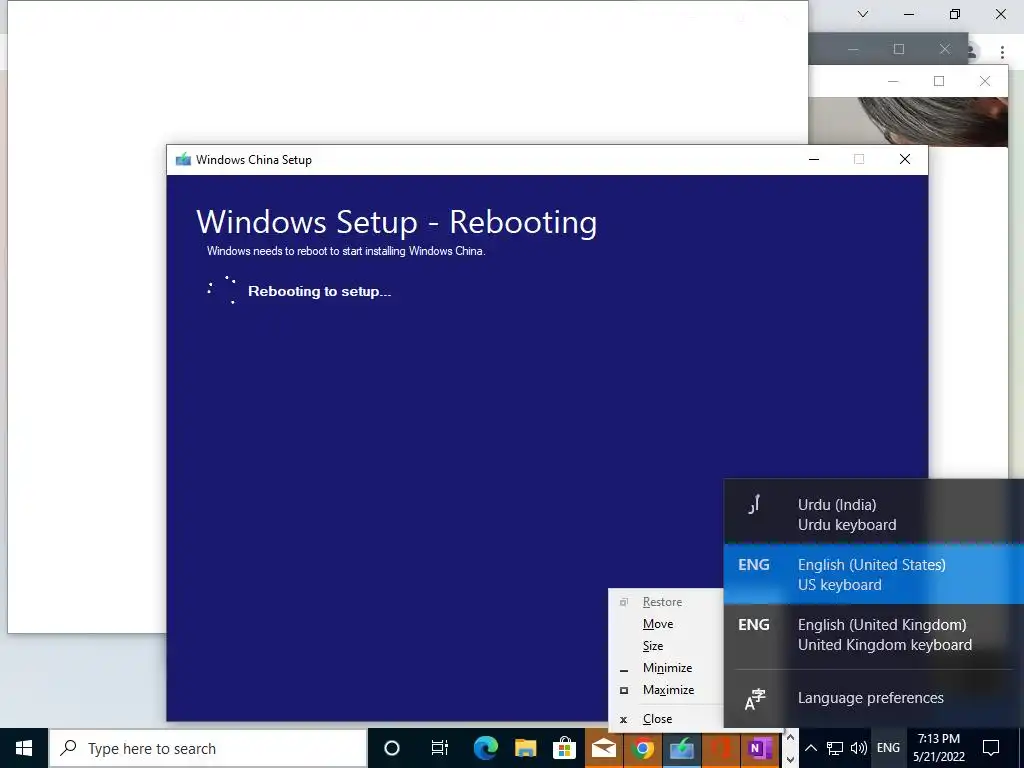The width and height of the screenshot is (1024, 768).
Task: Click the Rebooting to setup... text
Action: [x=319, y=291]
